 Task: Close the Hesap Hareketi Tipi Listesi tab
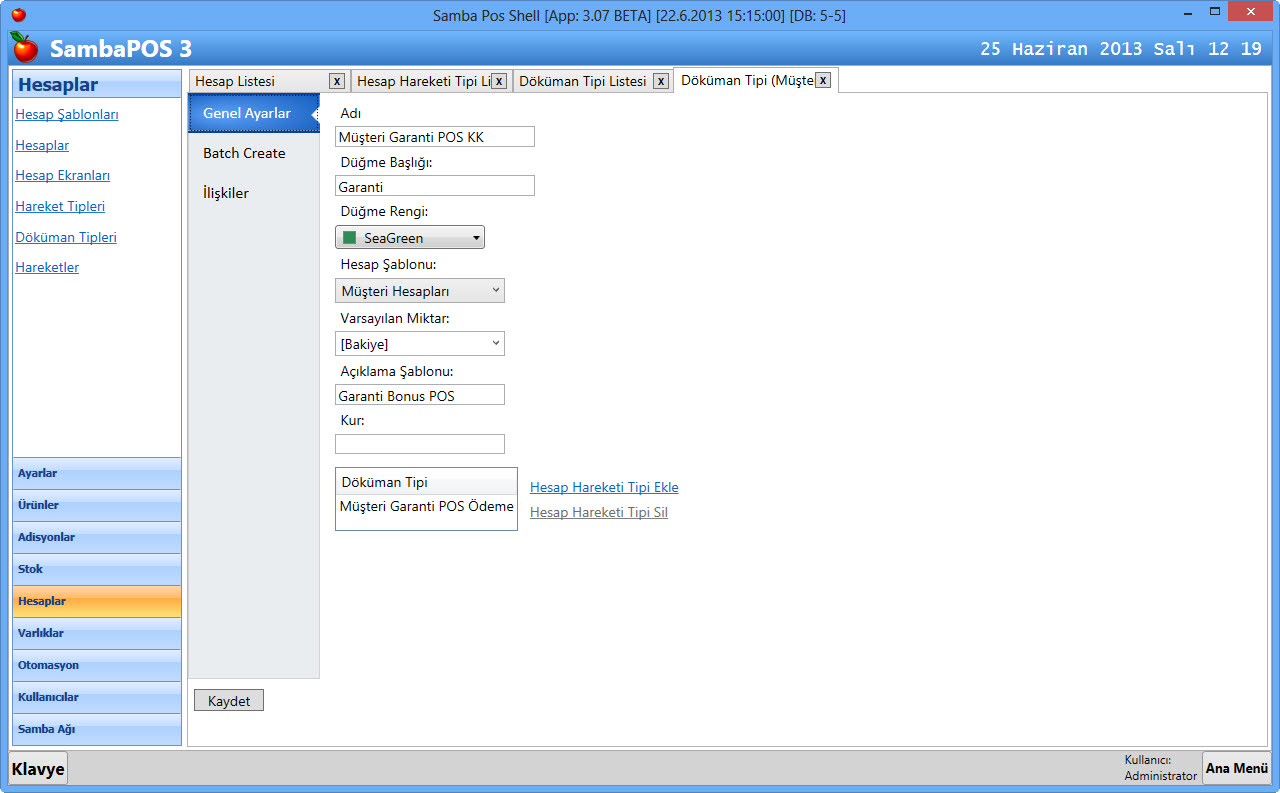coord(499,81)
